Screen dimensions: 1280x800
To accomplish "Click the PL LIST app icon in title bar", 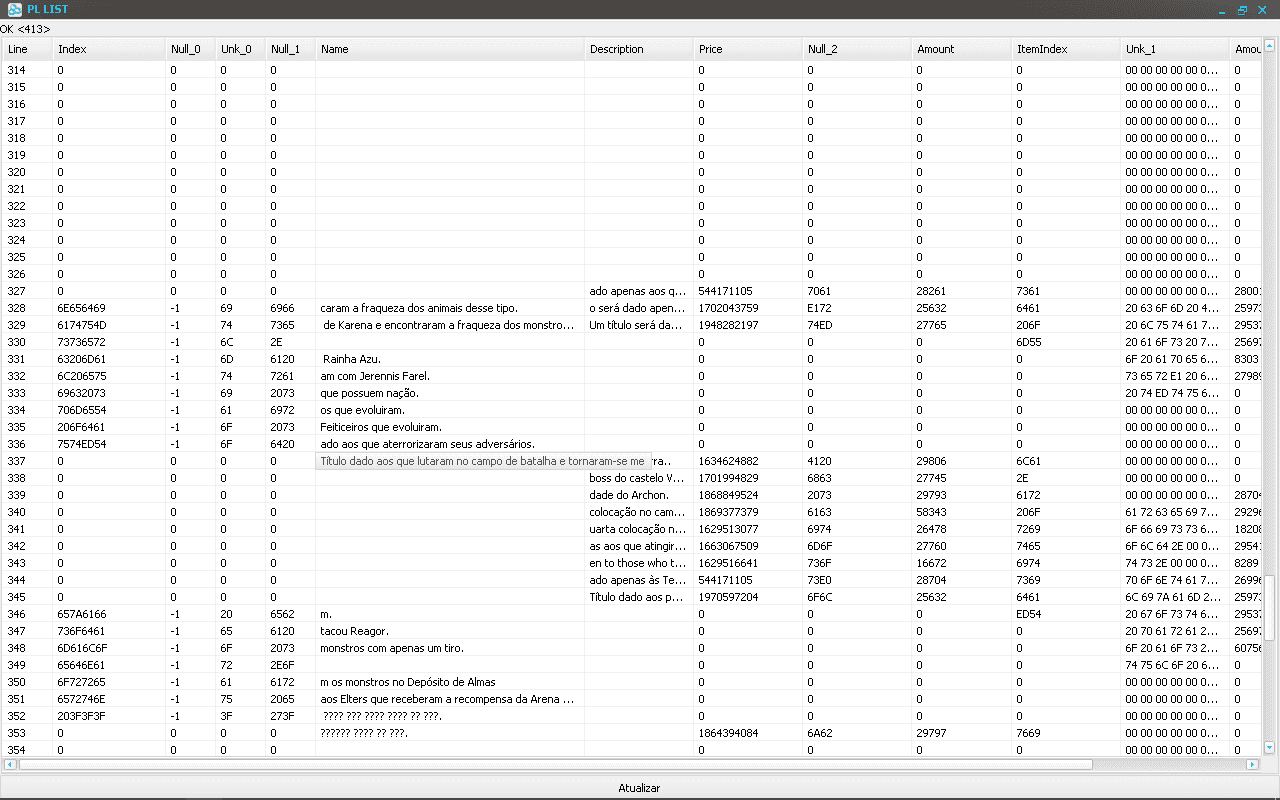I will coord(15,9).
